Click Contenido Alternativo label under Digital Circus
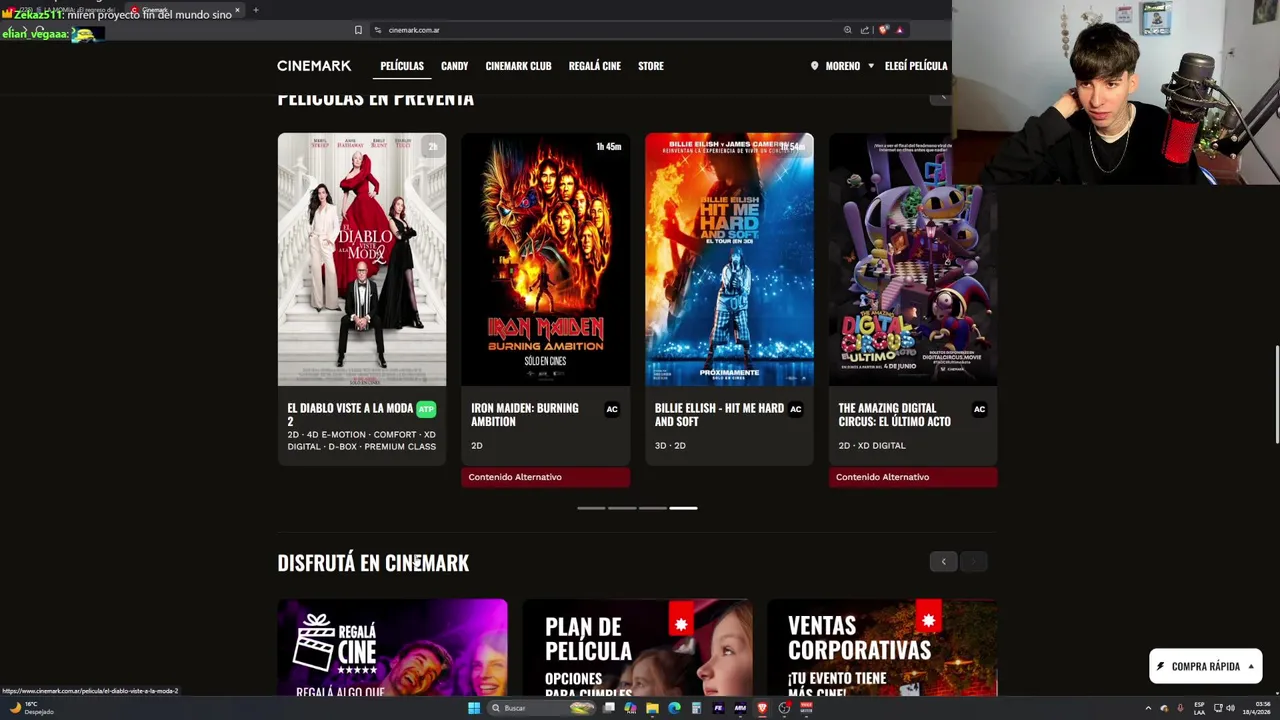Screen dimensions: 1280x720 [913, 477]
